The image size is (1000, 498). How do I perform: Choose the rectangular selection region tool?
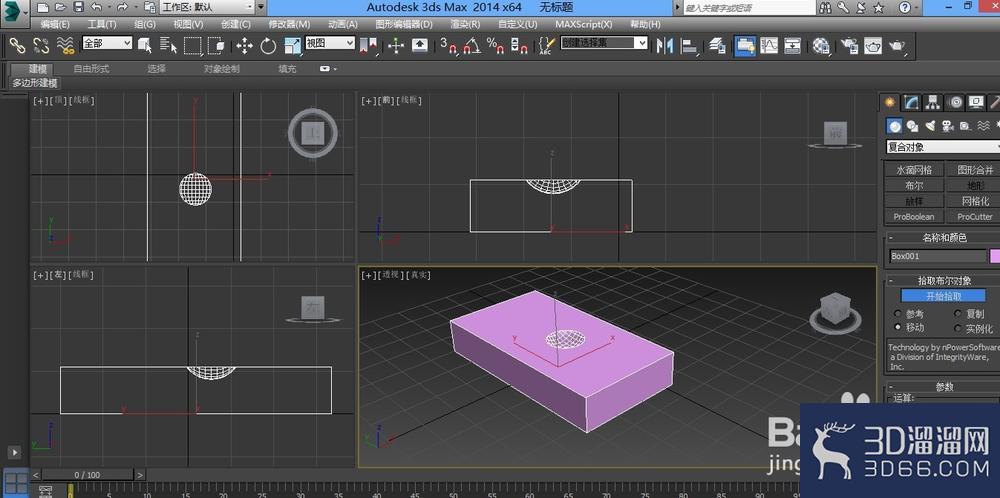[x=193, y=45]
